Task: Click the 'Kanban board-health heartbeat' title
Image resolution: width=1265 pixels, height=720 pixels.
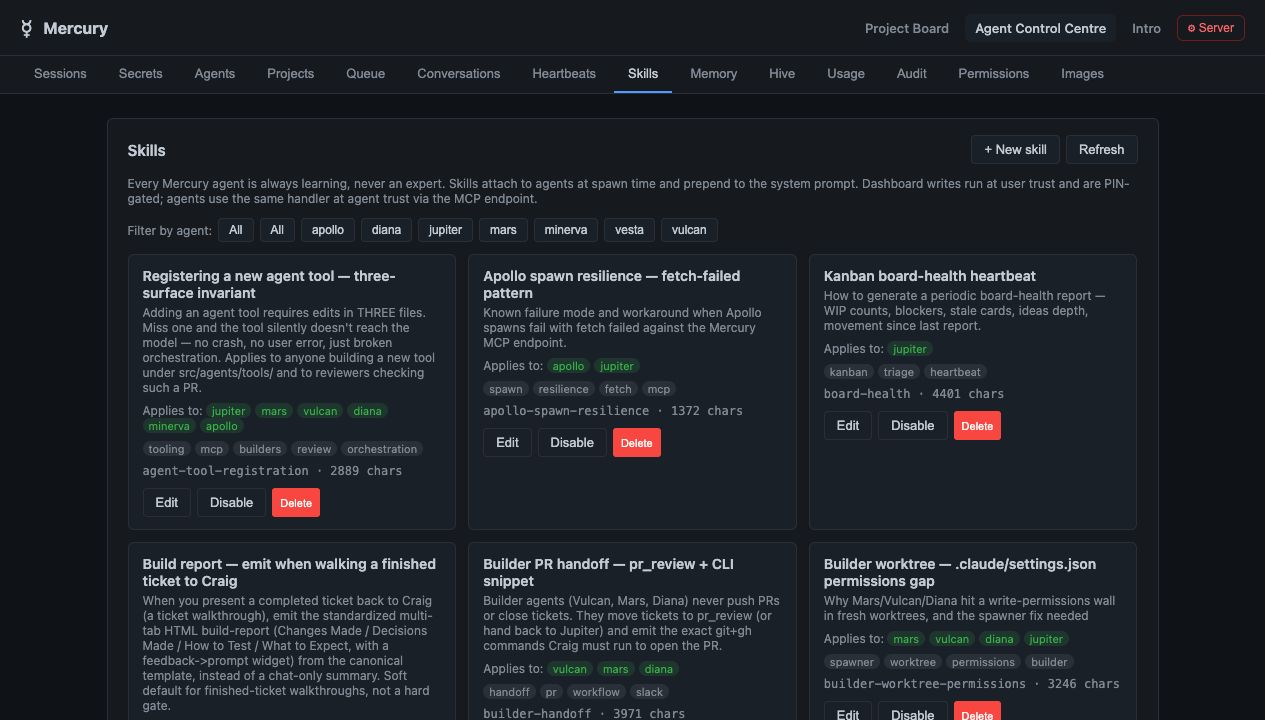Action: coord(929,276)
